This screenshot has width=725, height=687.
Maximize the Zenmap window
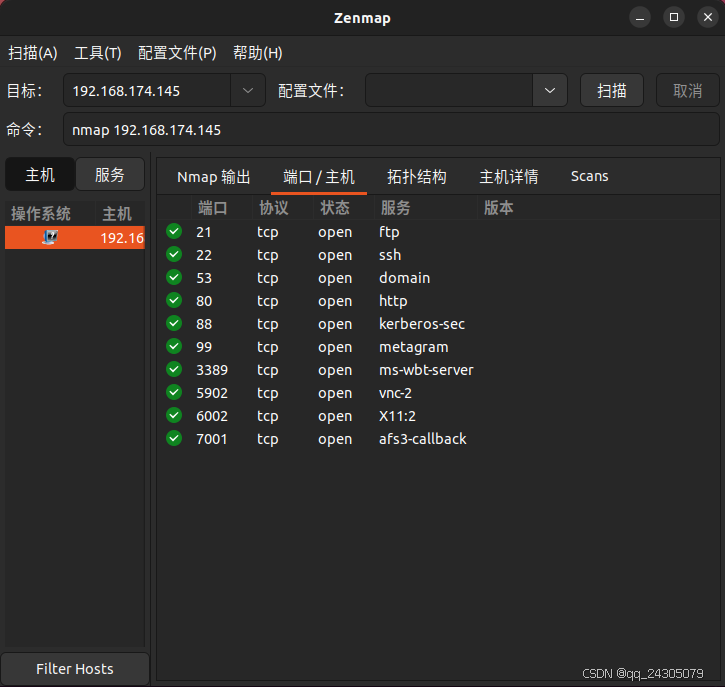pyautogui.click(x=674, y=18)
